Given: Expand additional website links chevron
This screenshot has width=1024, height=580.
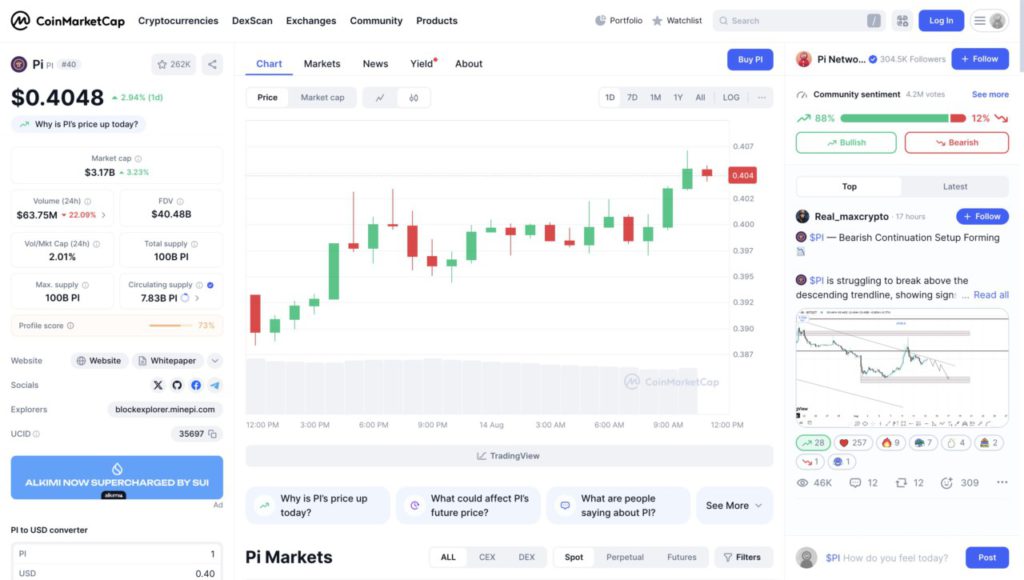Looking at the screenshot, I should click(x=215, y=361).
